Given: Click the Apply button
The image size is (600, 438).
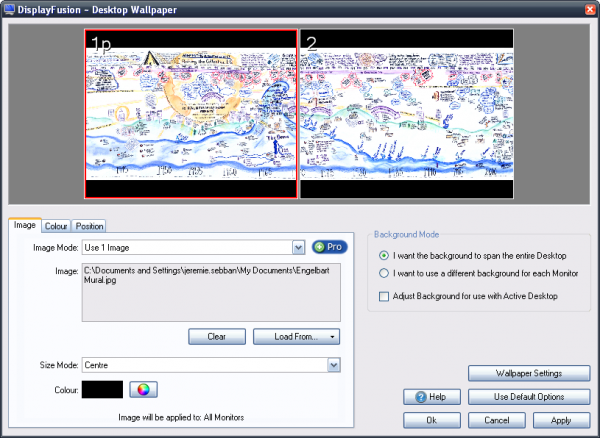Looking at the screenshot, I should point(560,419).
